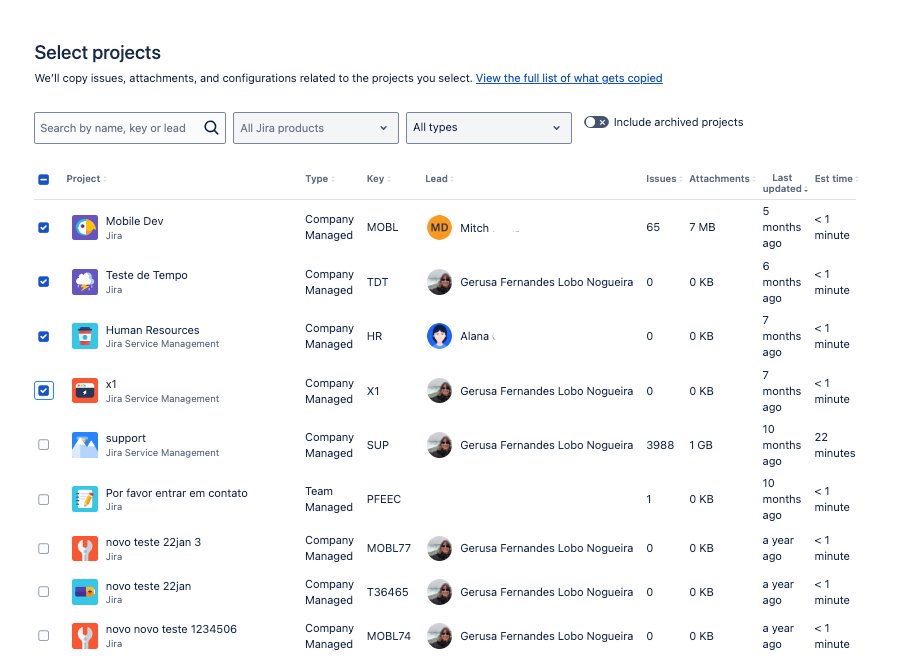Image resolution: width=899 pixels, height=665 pixels.
Task: Toggle the select-all projects header checkbox
Action: coord(44,179)
